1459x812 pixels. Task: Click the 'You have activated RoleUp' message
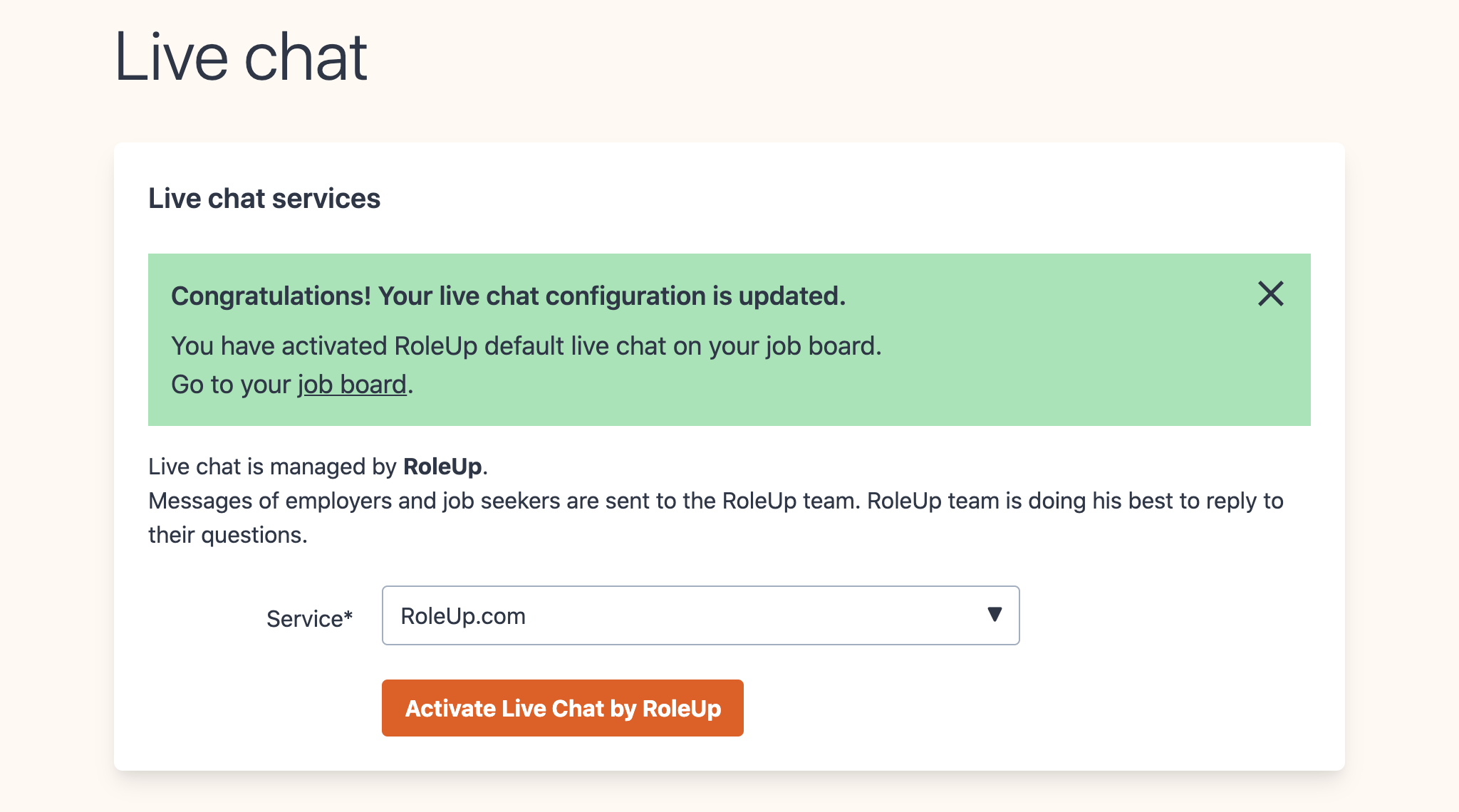(526, 346)
